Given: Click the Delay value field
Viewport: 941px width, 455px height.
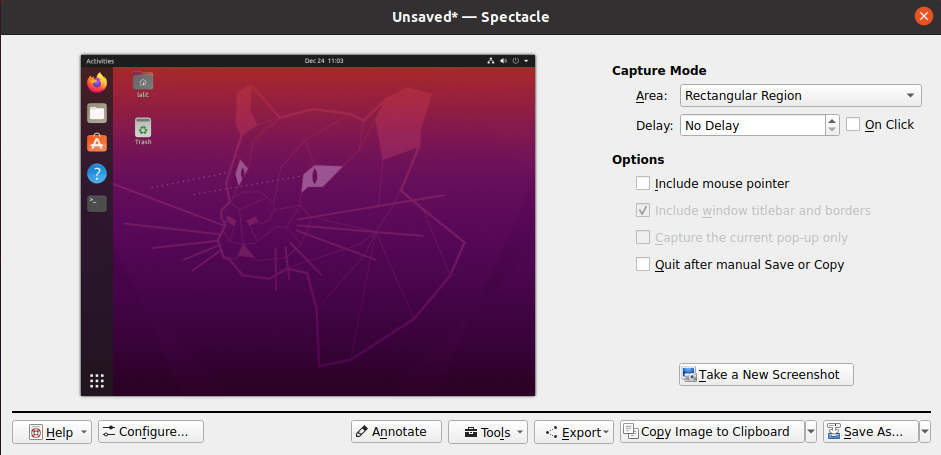Looking at the screenshot, I should 753,125.
